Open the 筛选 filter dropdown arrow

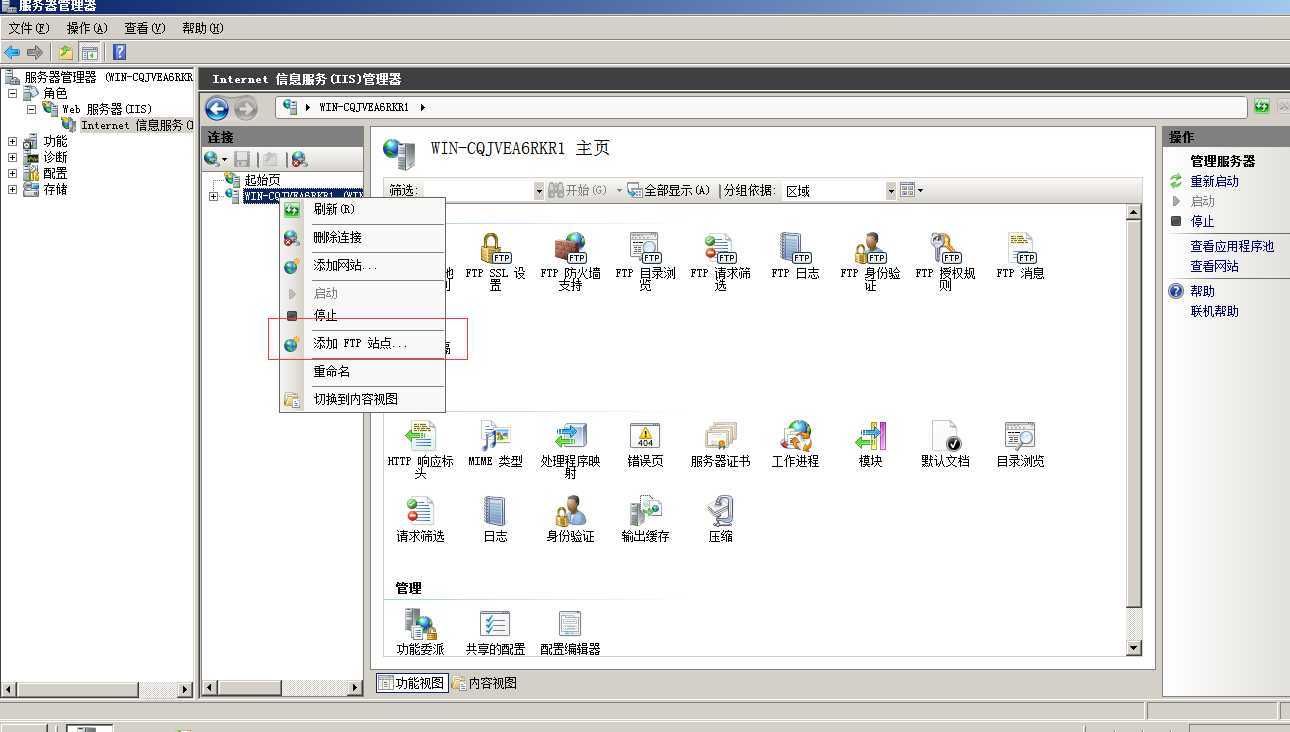(x=538, y=190)
